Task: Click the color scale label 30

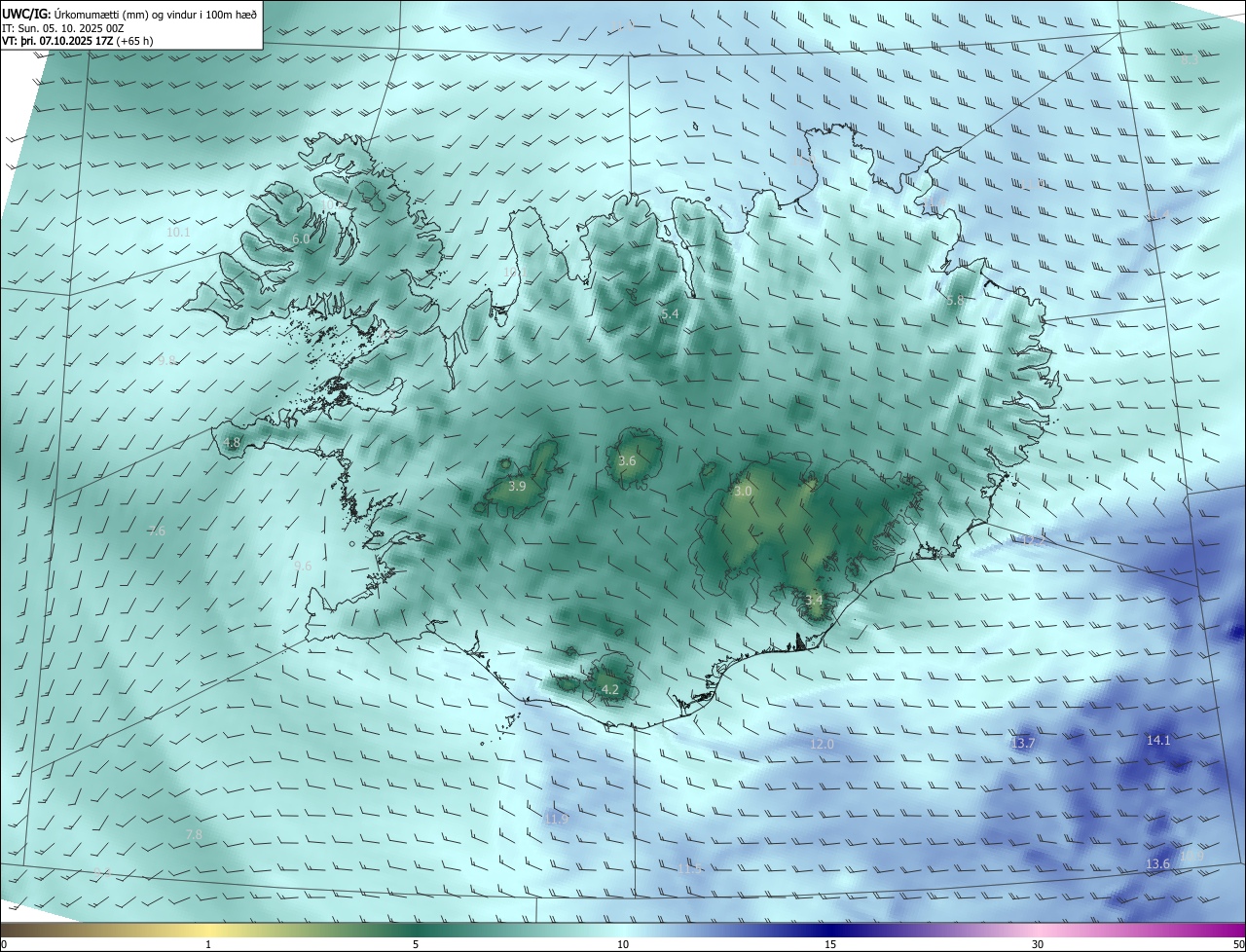Action: coord(1038,944)
